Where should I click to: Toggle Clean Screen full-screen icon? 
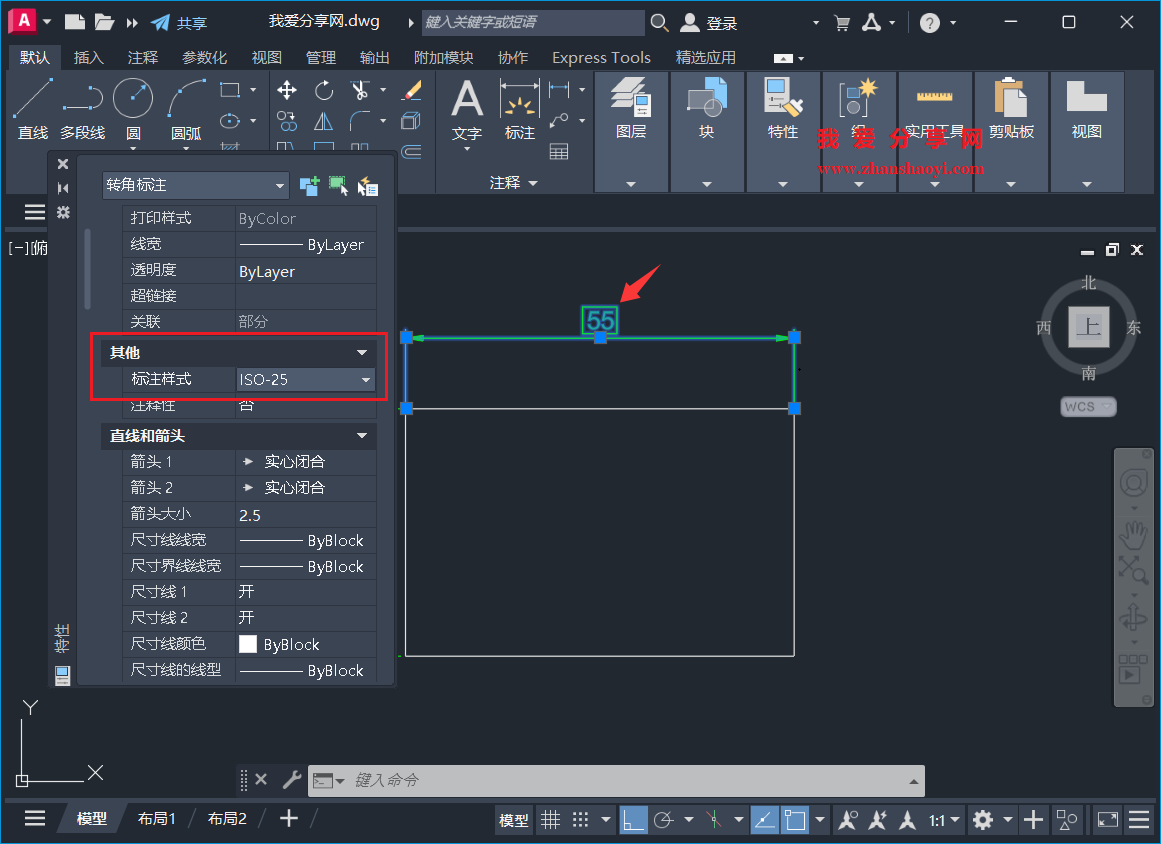pyautogui.click(x=1108, y=820)
